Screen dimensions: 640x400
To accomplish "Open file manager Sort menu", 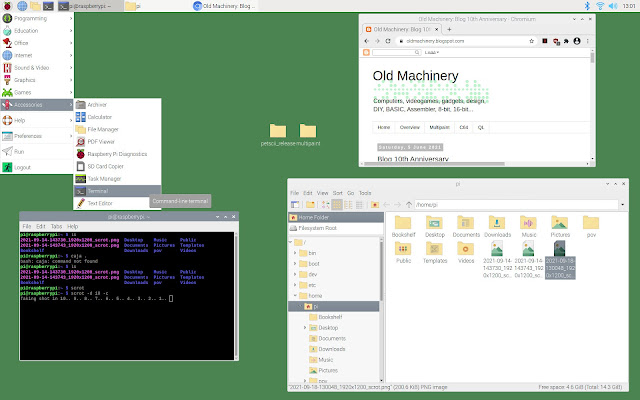I will pos(338,193).
